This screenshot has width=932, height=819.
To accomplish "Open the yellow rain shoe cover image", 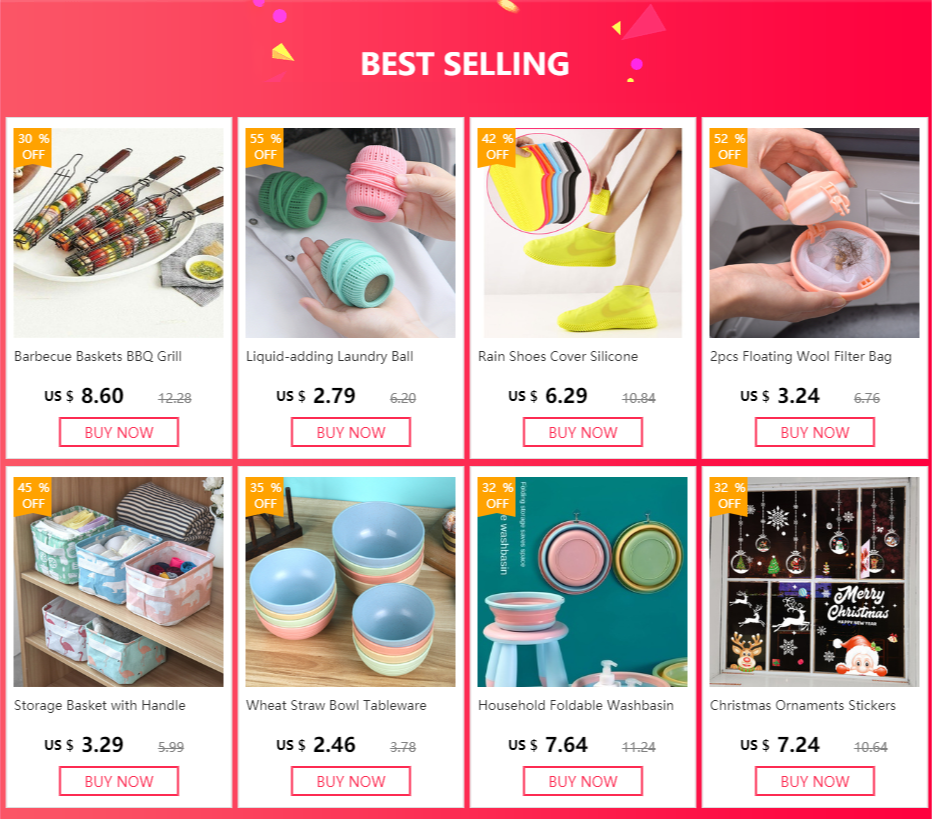I will point(582,233).
